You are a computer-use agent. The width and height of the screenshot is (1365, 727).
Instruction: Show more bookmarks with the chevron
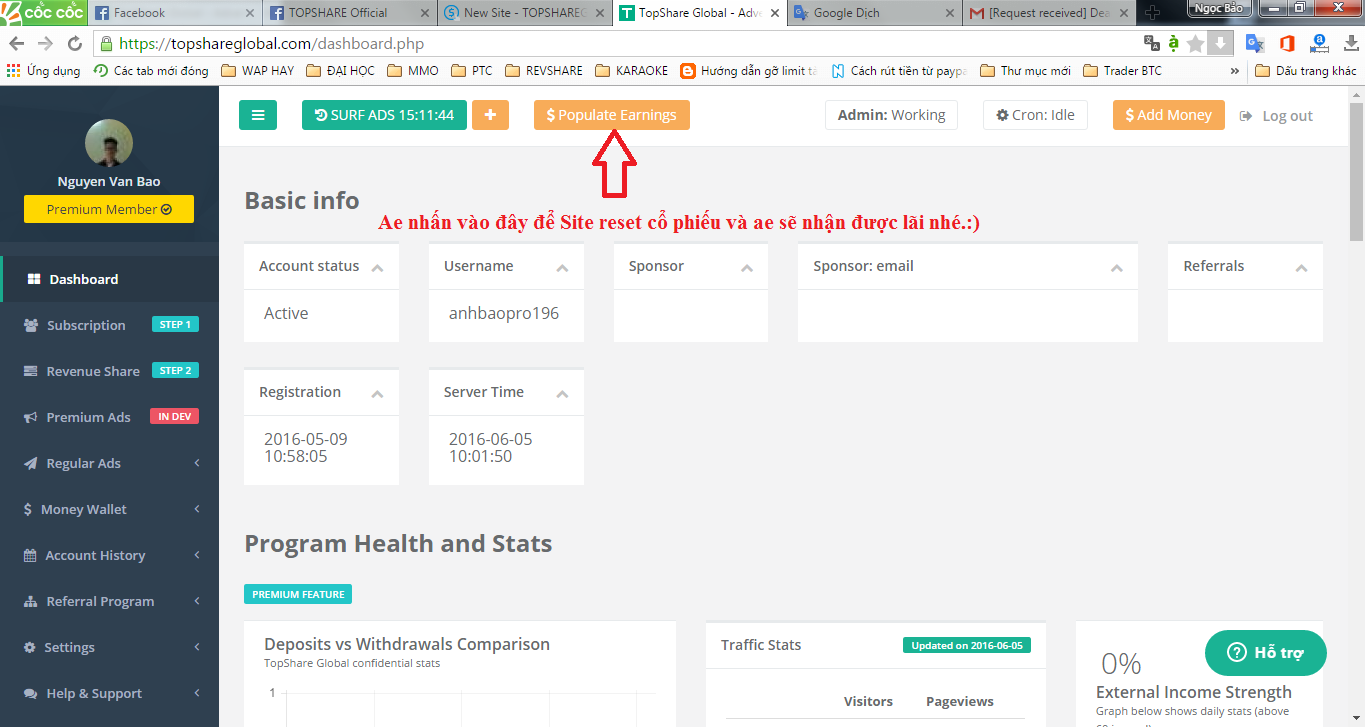pos(1234,71)
